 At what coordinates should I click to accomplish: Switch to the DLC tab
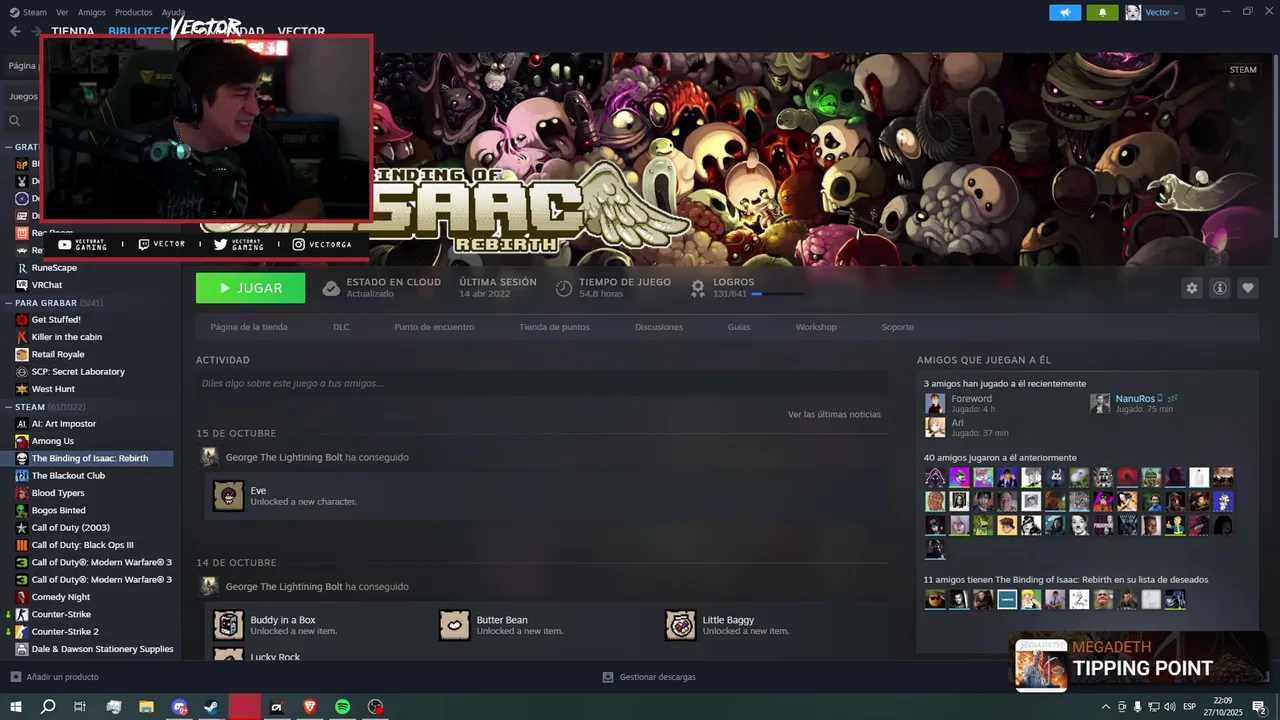coord(341,327)
